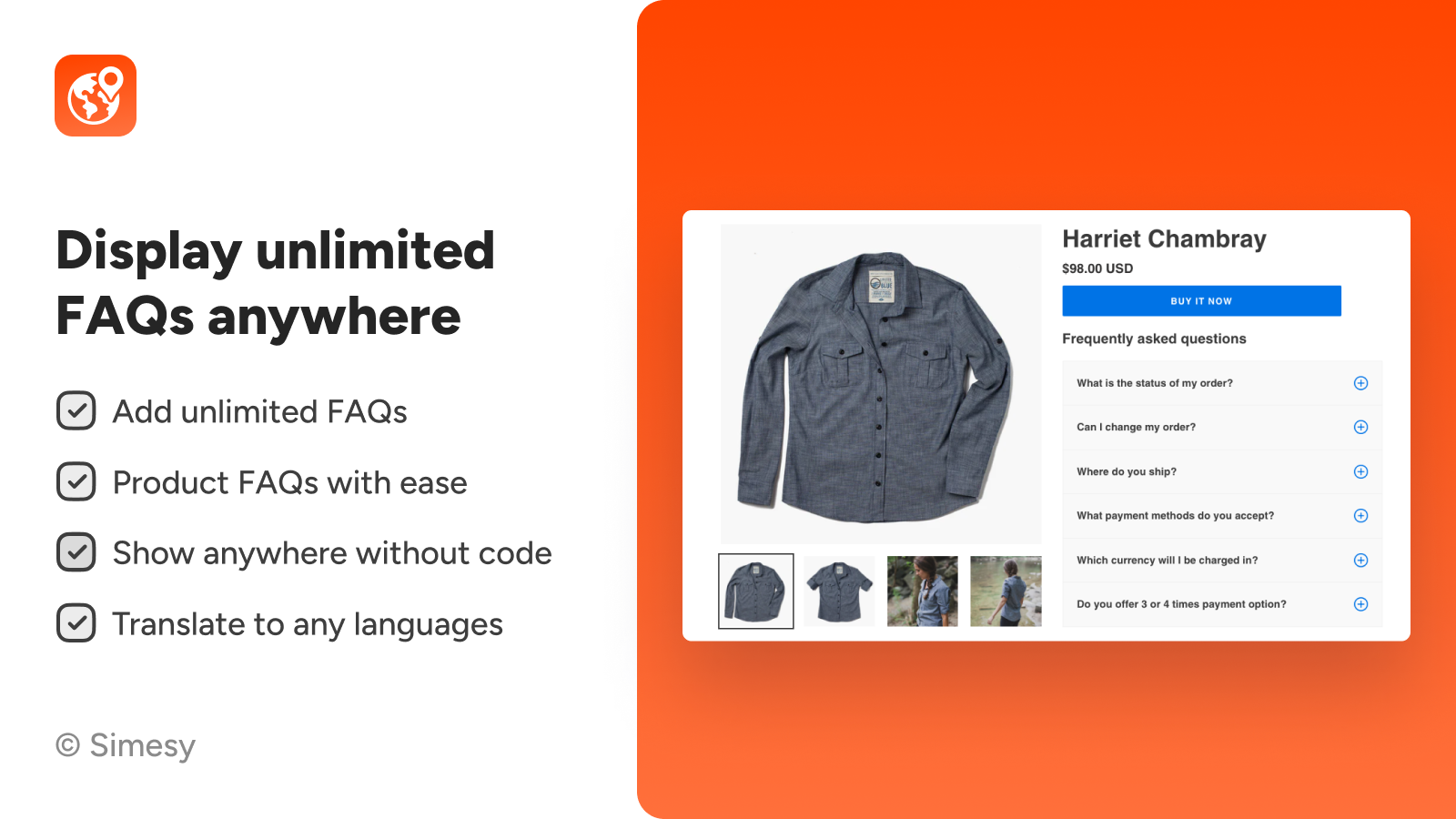This screenshot has width=1456, height=819.
Task: Select second flat shirt thumbnail
Action: point(839,591)
